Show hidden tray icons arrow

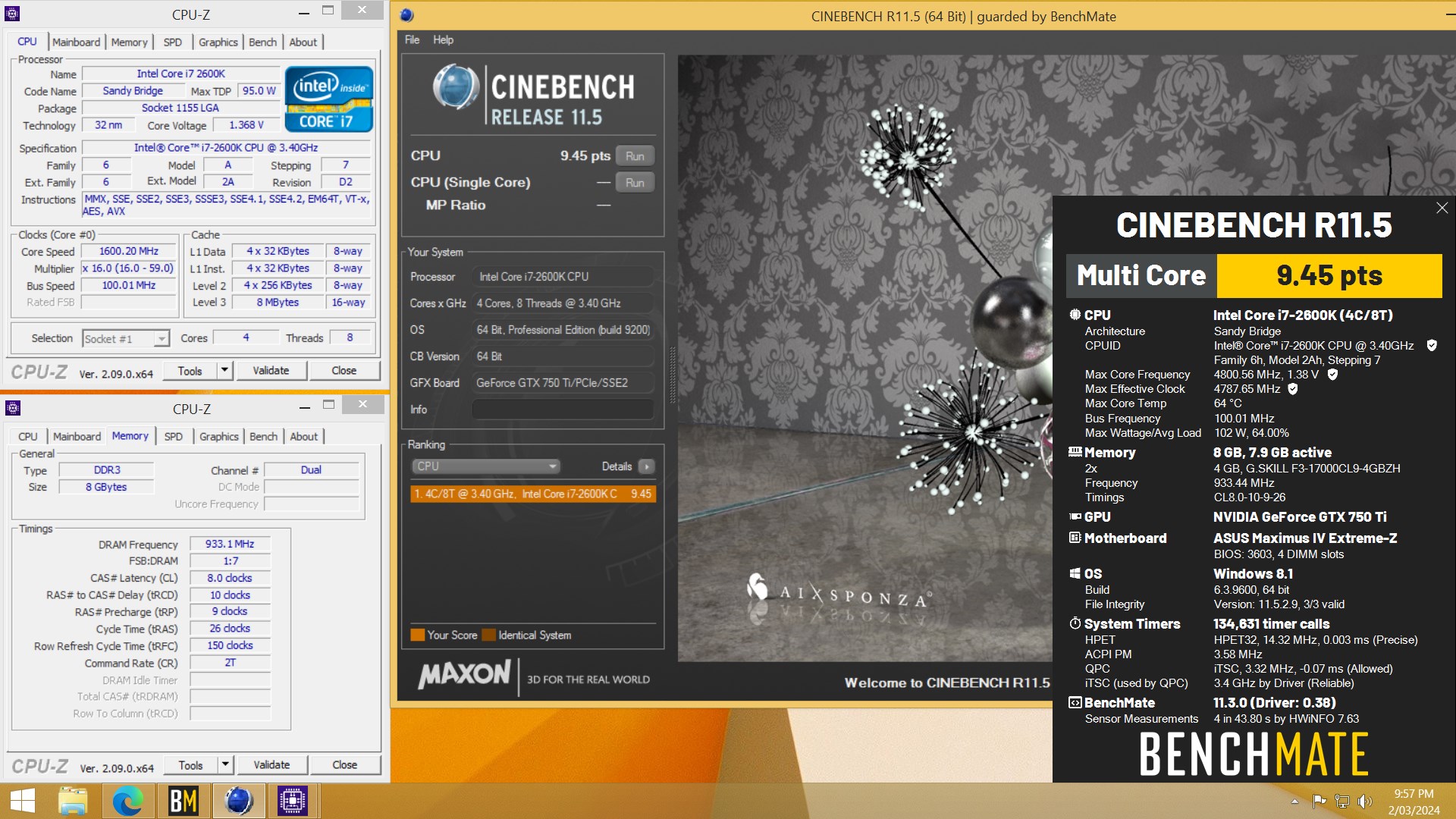click(1294, 801)
